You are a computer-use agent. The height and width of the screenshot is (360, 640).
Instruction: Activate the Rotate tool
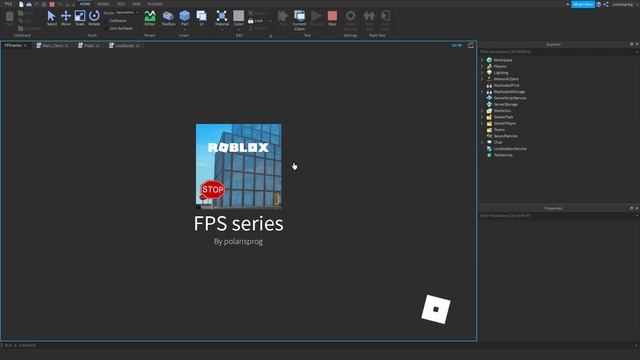(x=94, y=16)
